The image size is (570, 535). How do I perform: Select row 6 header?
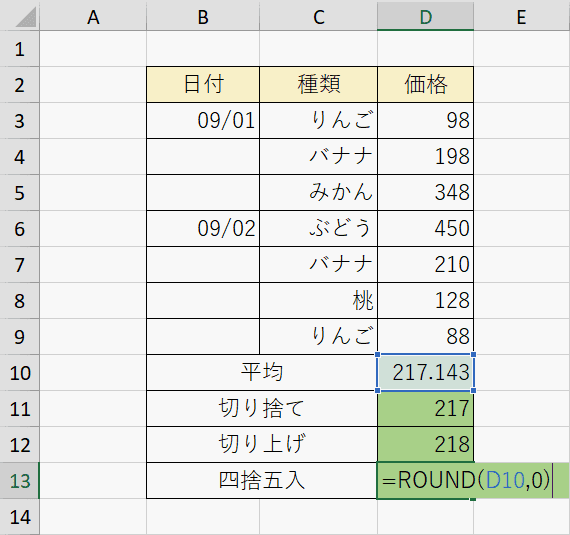(20, 229)
